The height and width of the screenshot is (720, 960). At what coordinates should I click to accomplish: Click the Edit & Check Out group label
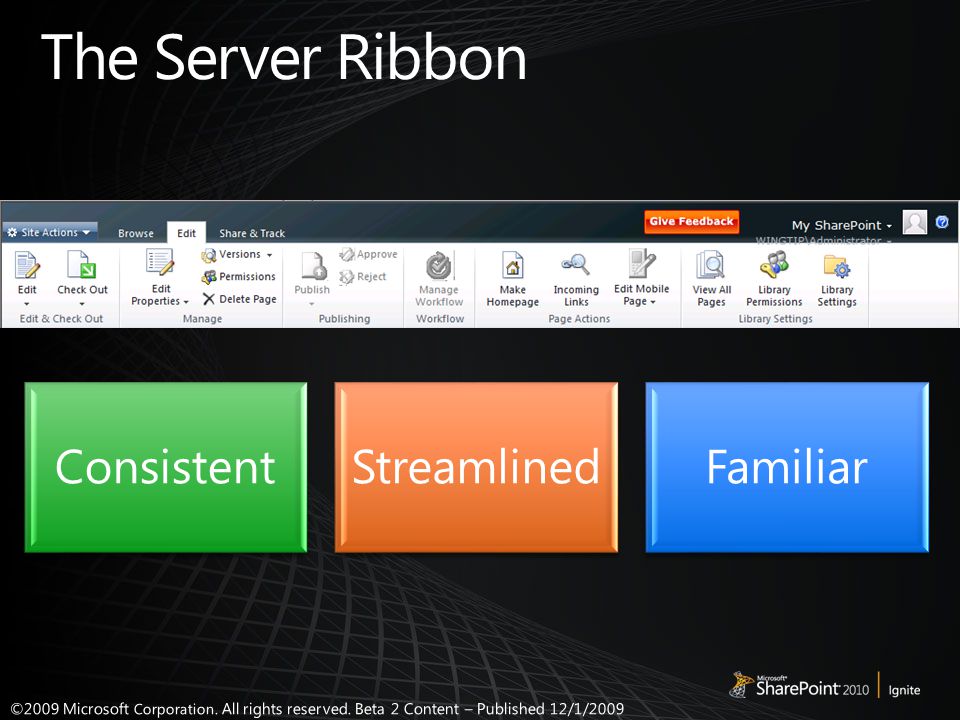coord(61,318)
